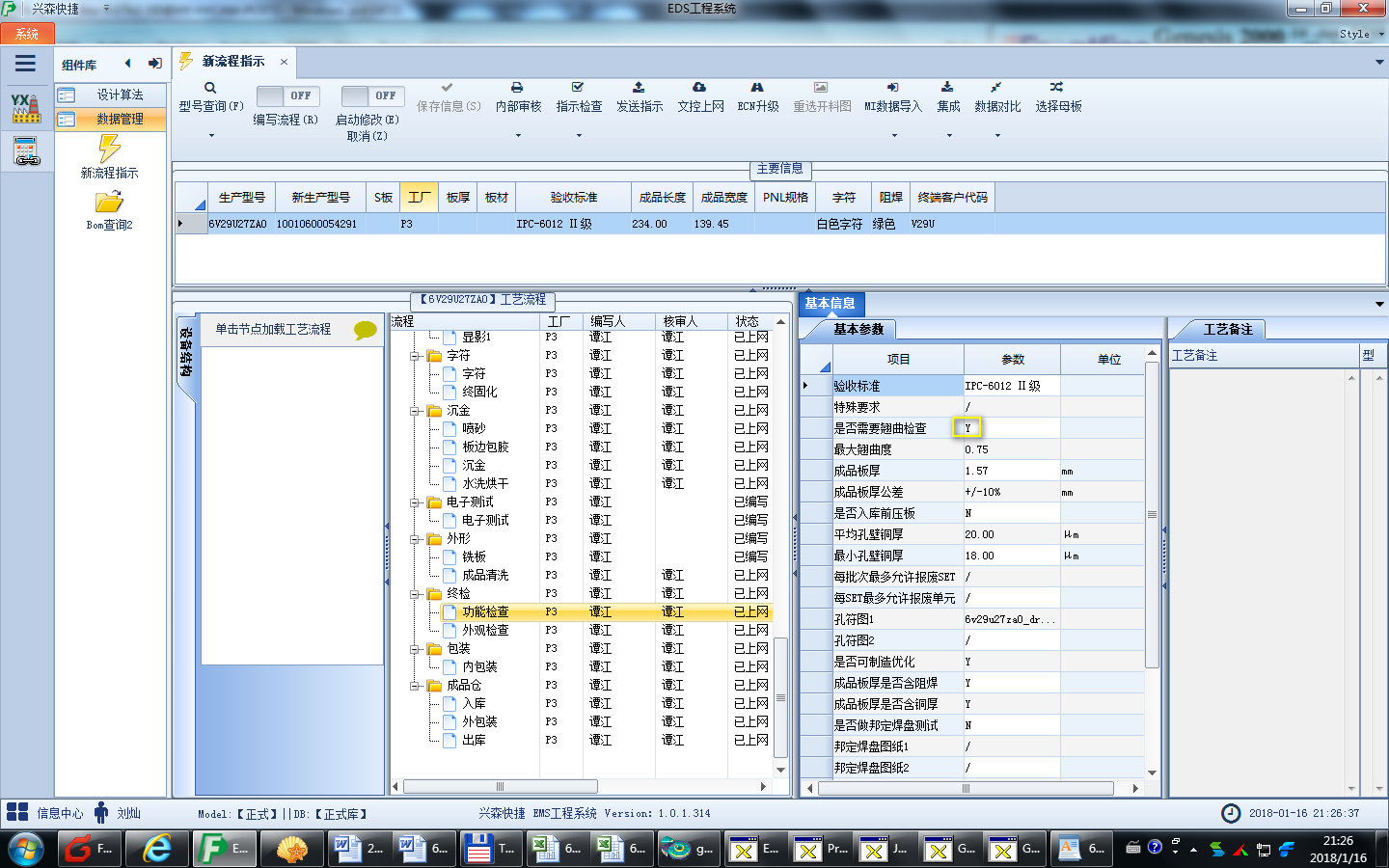The width and height of the screenshot is (1389, 868).
Task: Click 单击节点加载工艺流程 header
Action: click(273, 329)
